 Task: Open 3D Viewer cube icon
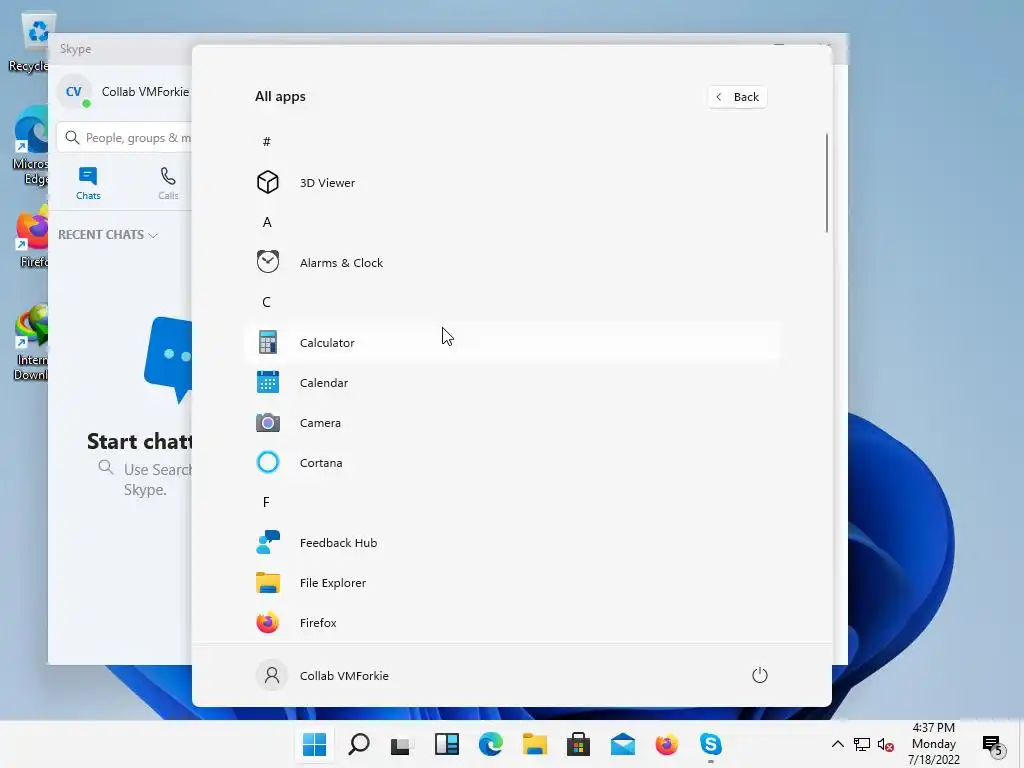pyautogui.click(x=268, y=182)
